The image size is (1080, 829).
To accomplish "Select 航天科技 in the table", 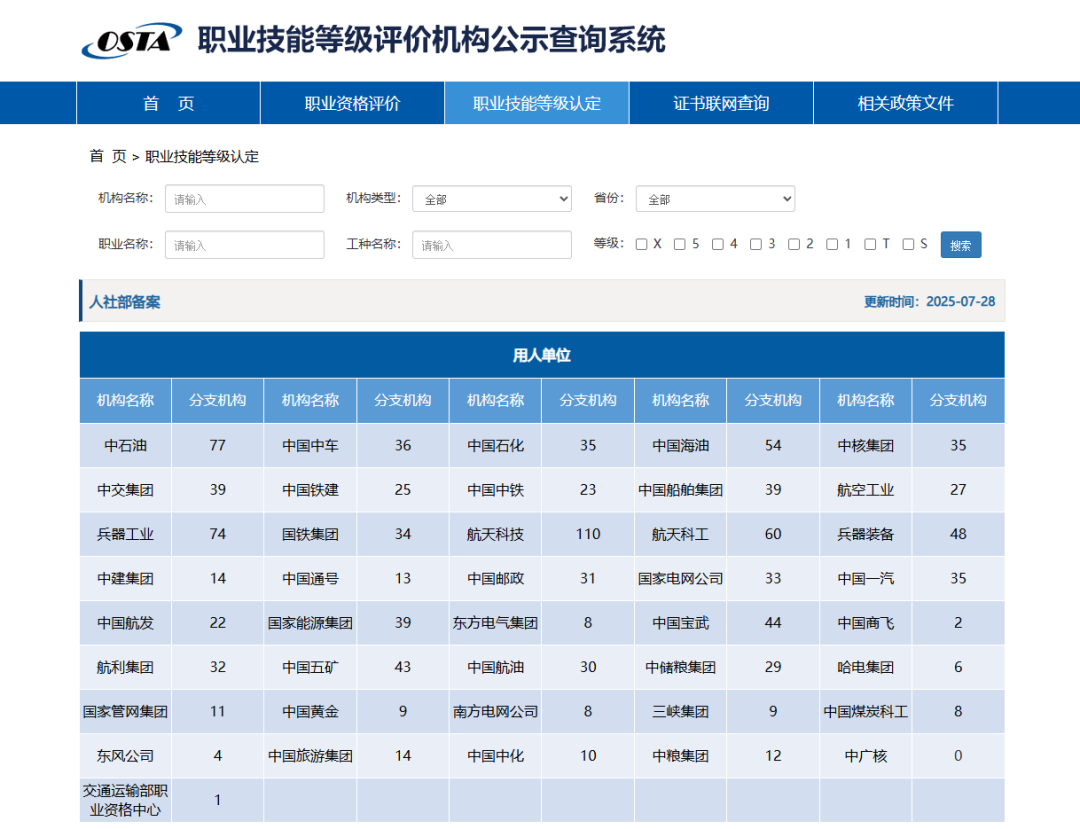I will 495,534.
